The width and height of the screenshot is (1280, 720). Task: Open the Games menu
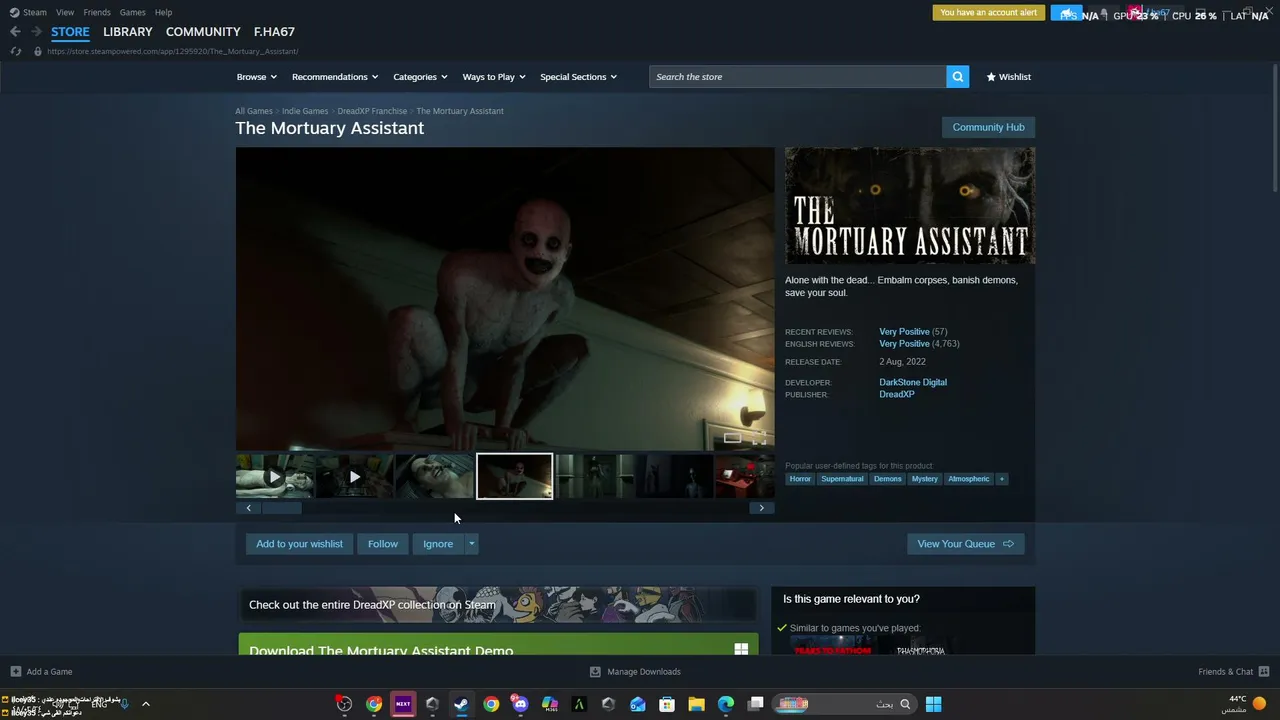(133, 12)
